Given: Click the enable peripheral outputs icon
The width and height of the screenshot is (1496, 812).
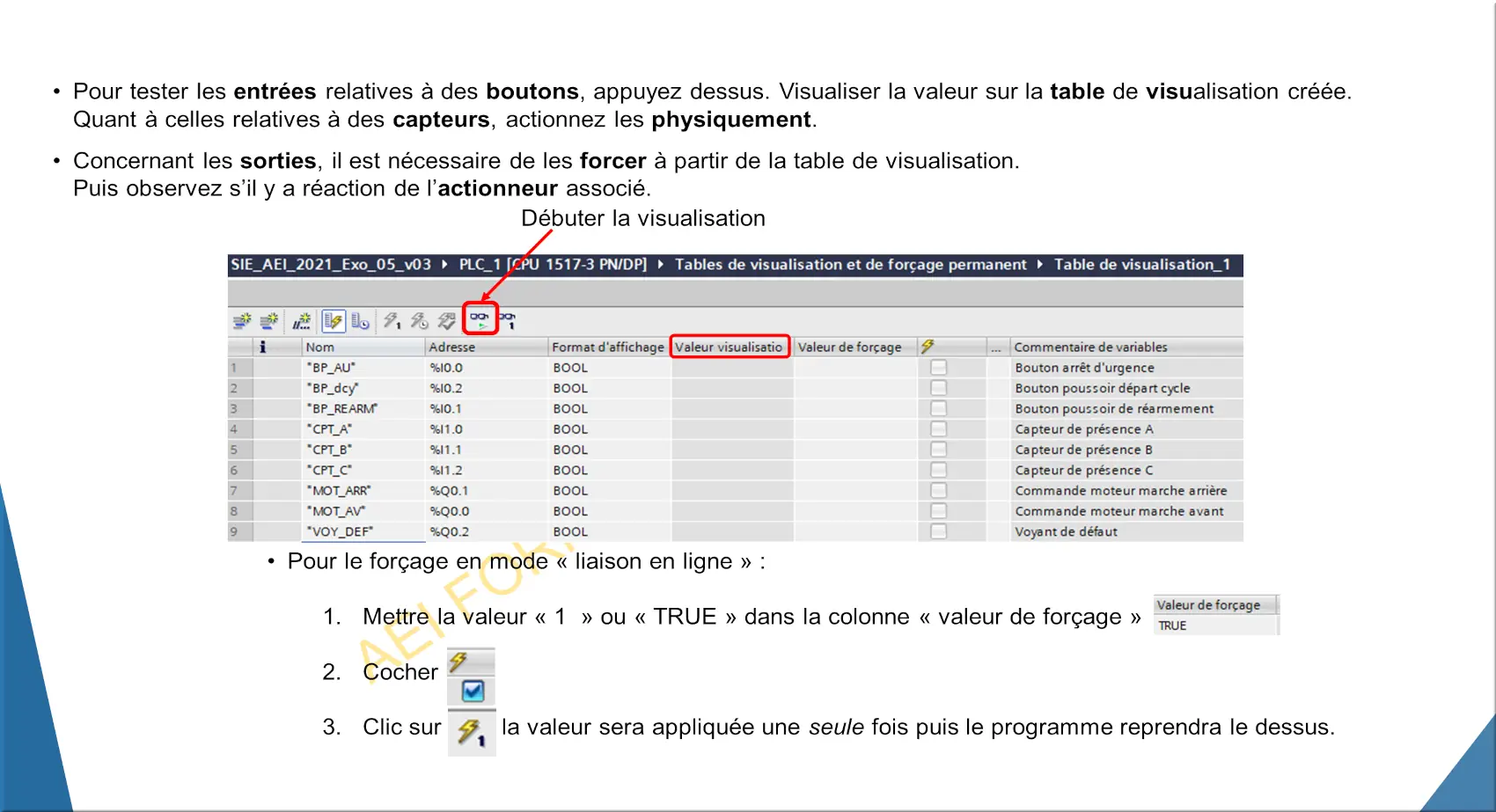Looking at the screenshot, I should (x=447, y=321).
